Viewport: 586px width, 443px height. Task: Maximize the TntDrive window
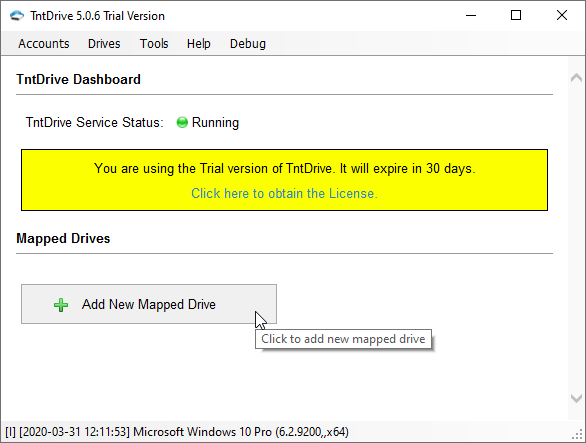(x=516, y=16)
